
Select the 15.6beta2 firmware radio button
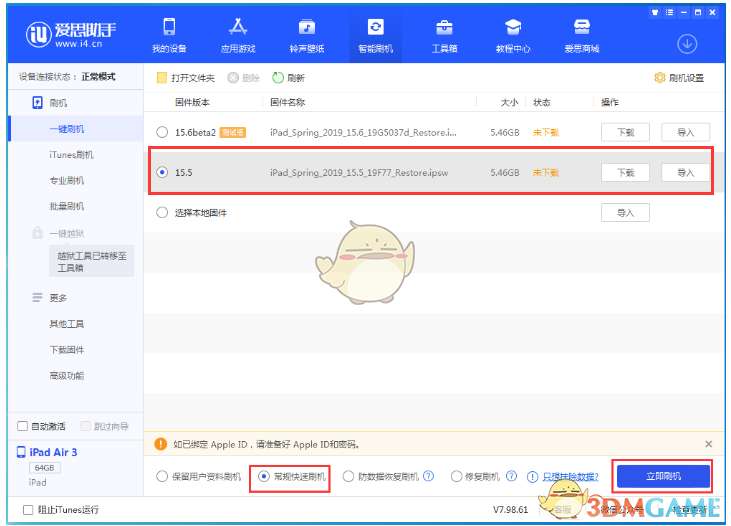pos(162,132)
